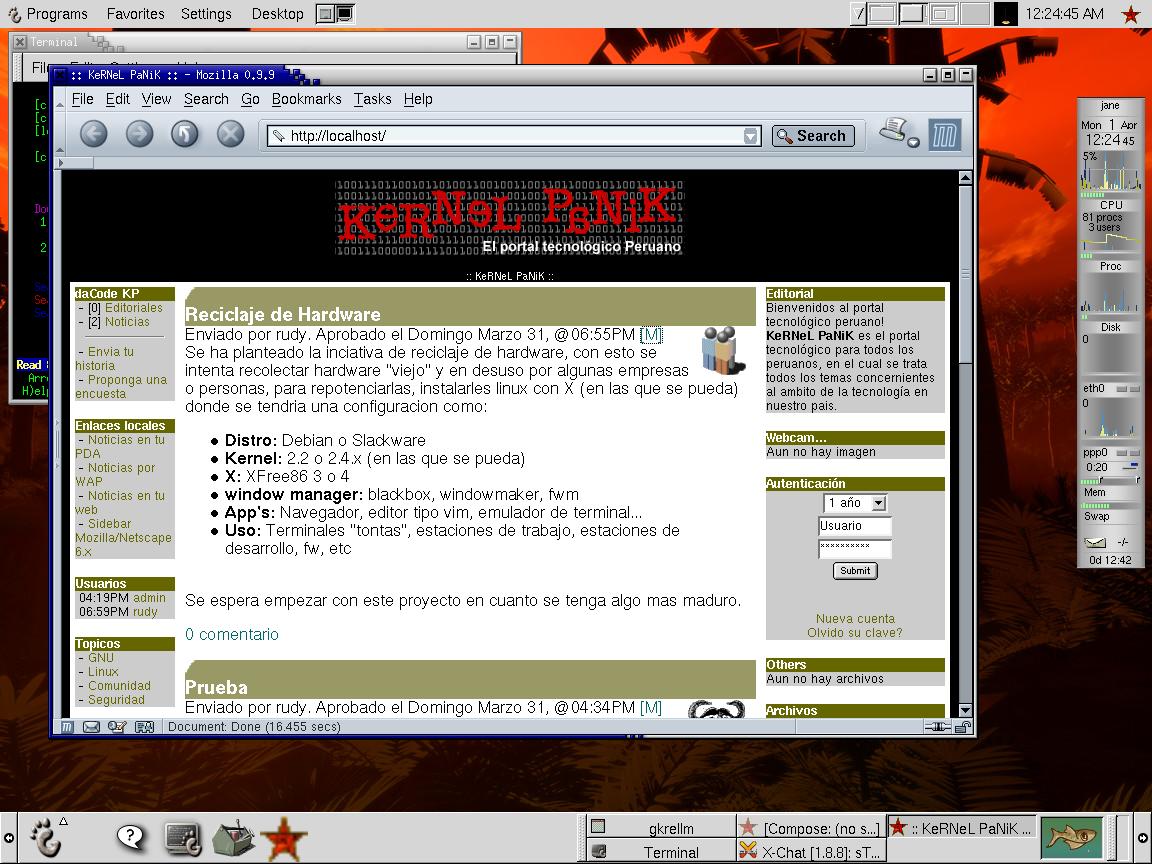This screenshot has height=864, width=1152.
Task: Open the URL history dropdown arrow
Action: click(750, 136)
